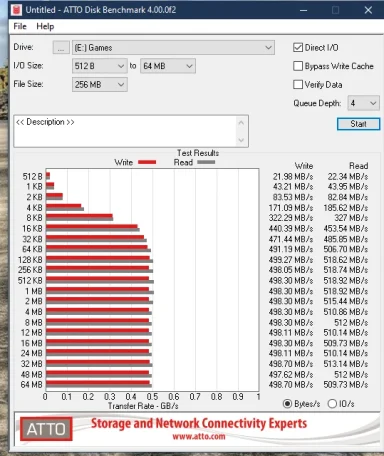Open the 64 MB maximum I/O size dropdown
The width and height of the screenshot is (384, 456).
(168, 66)
